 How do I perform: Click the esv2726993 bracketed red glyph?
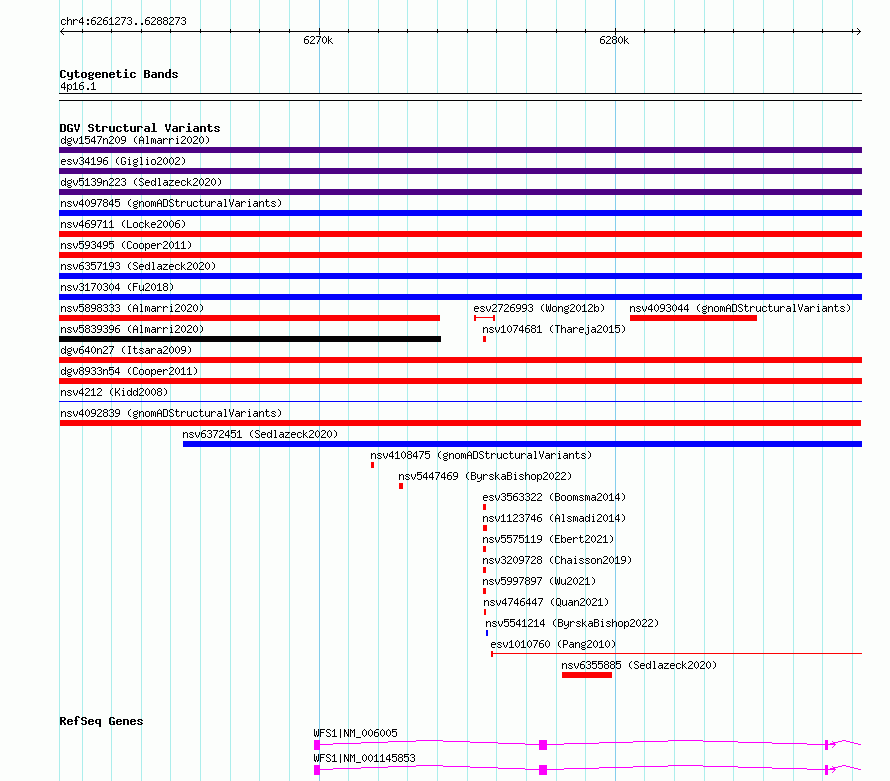click(485, 318)
